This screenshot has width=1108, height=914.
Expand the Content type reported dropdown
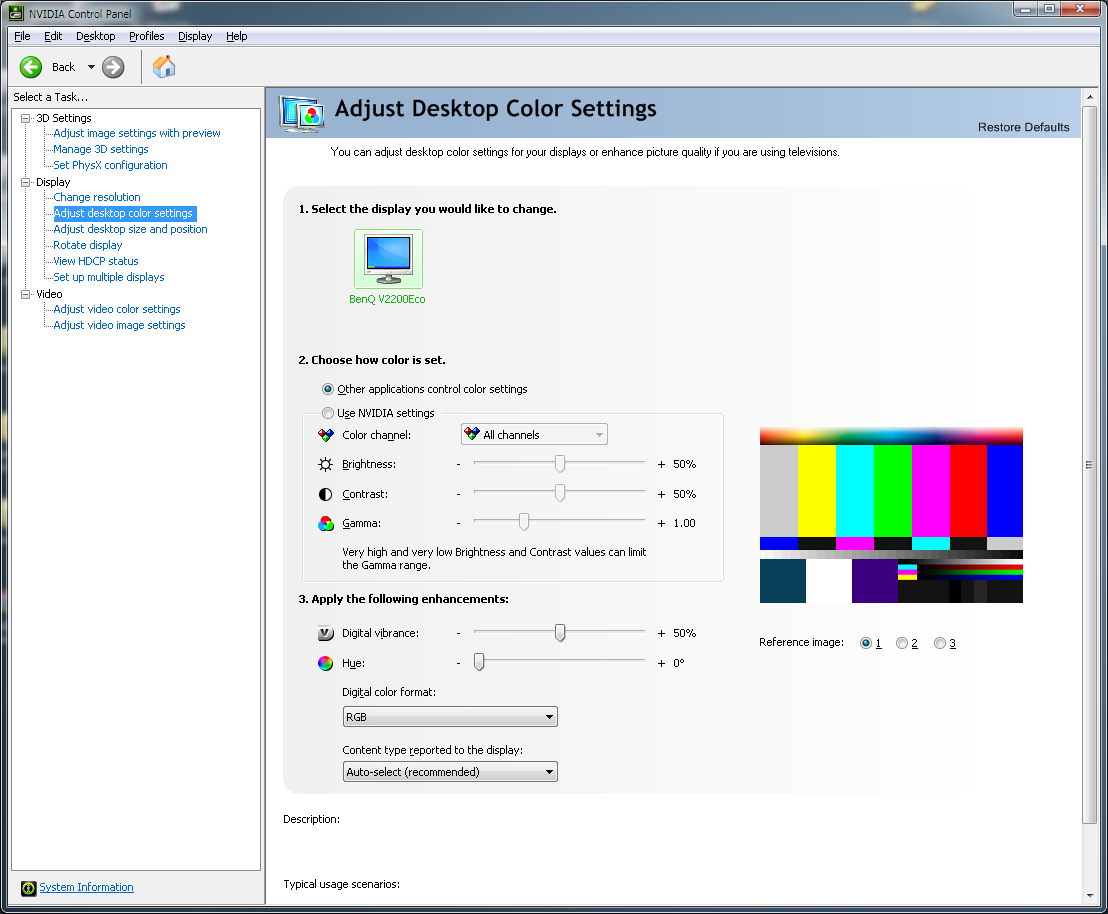click(x=450, y=772)
